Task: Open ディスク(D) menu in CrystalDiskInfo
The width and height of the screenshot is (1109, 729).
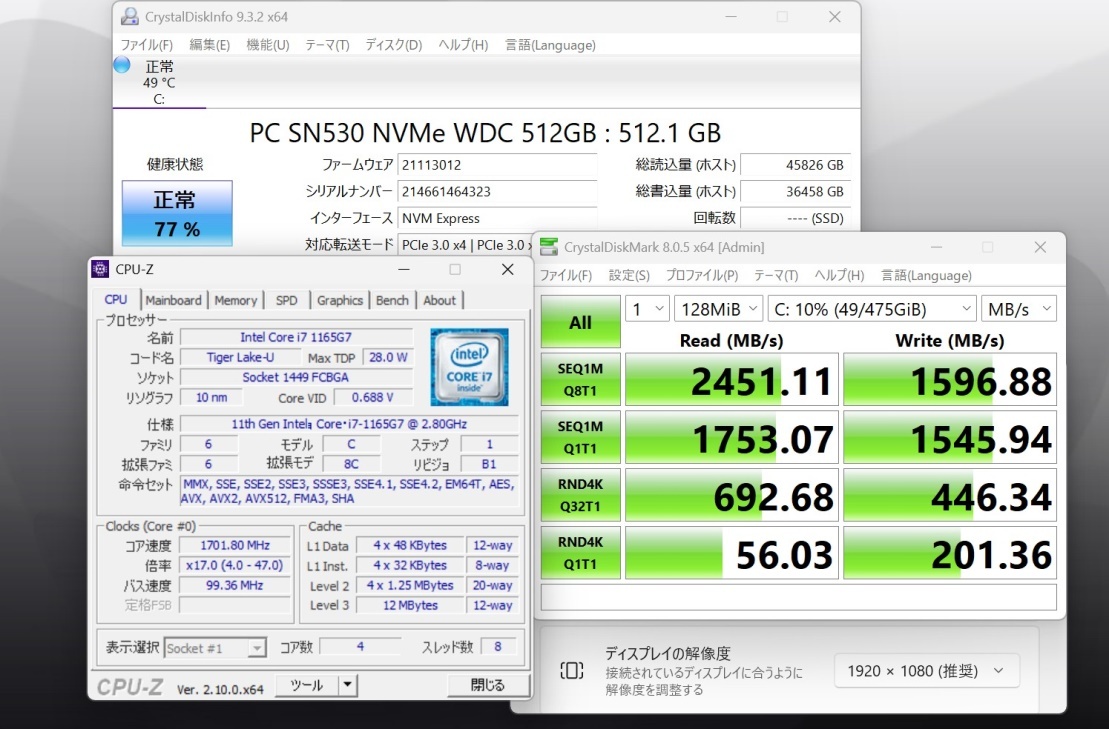Action: pos(393,45)
